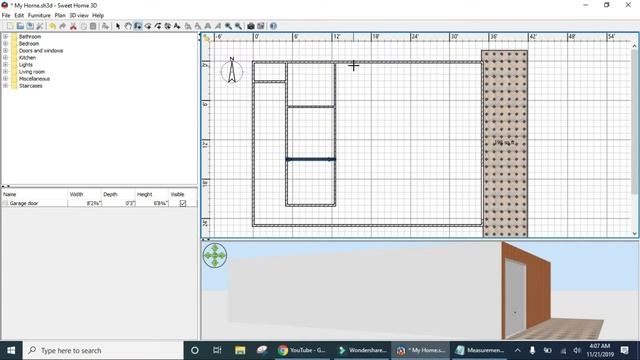Sort furniture list by Width column header
640x360 pixels.
click(84, 194)
